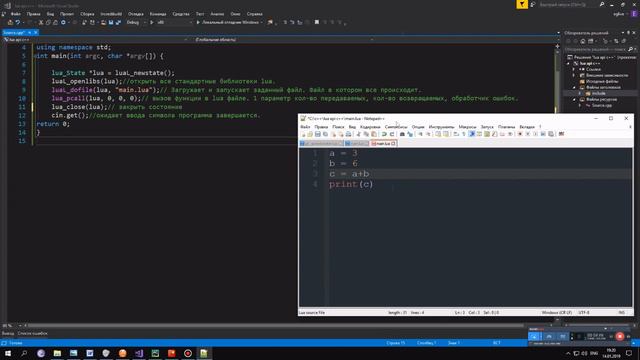
Task: Collapse Файлы заголовков folder
Action: click(x=574, y=87)
